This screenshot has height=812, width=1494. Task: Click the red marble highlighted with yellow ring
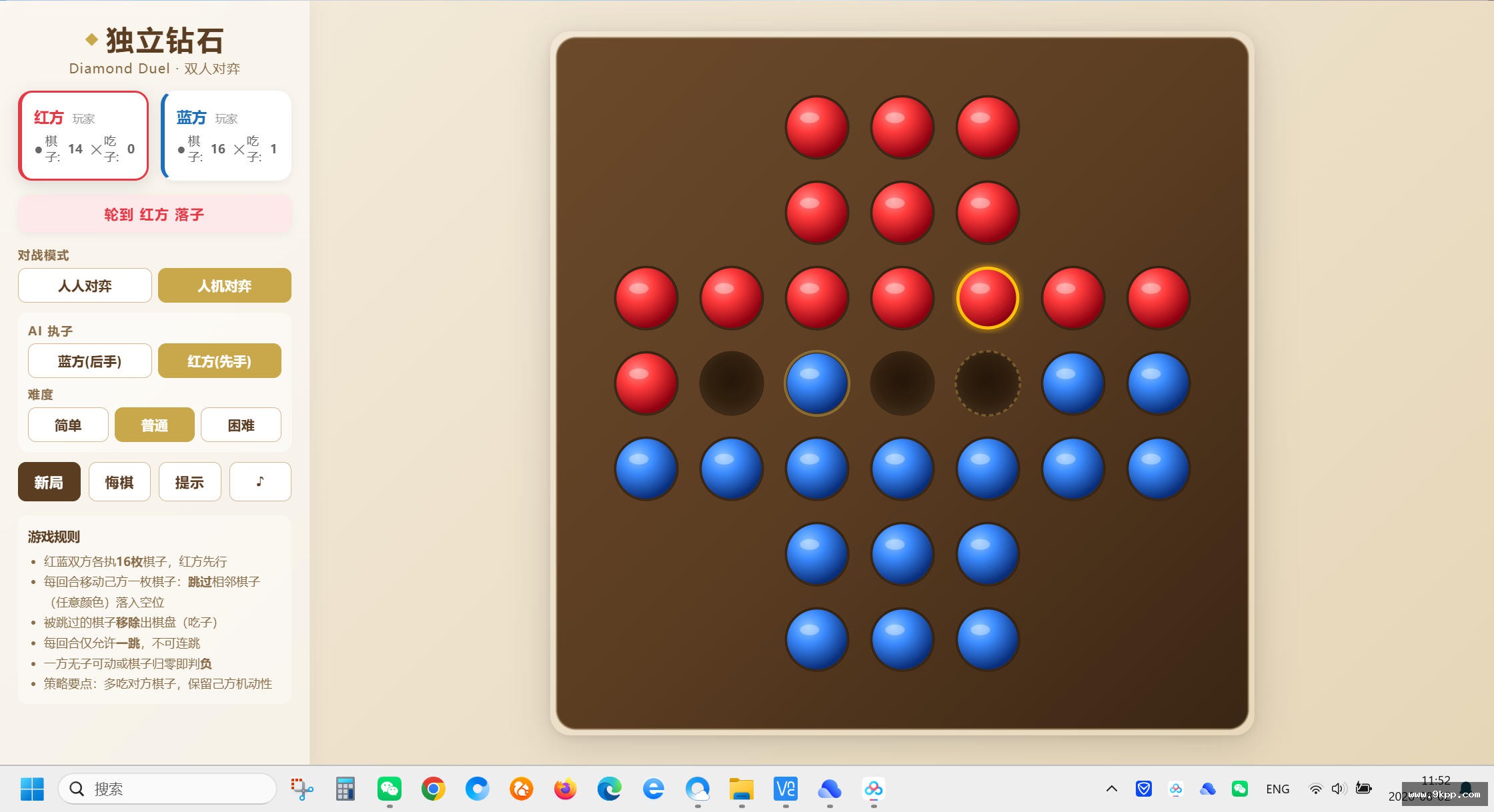click(x=987, y=298)
